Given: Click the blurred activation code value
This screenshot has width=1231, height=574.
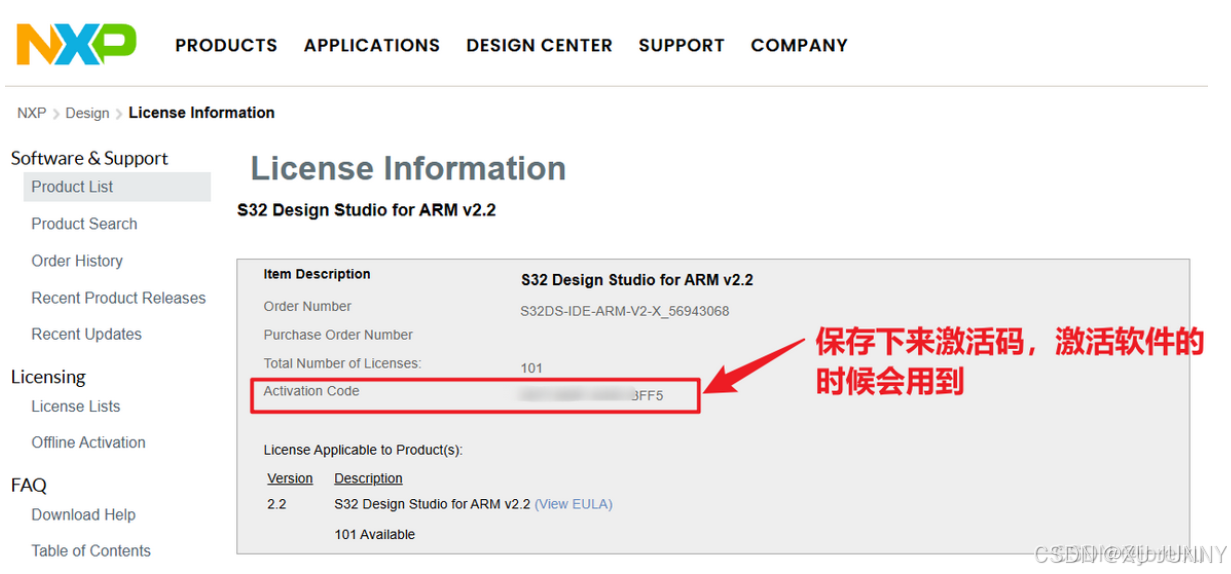Looking at the screenshot, I should pos(591,396).
